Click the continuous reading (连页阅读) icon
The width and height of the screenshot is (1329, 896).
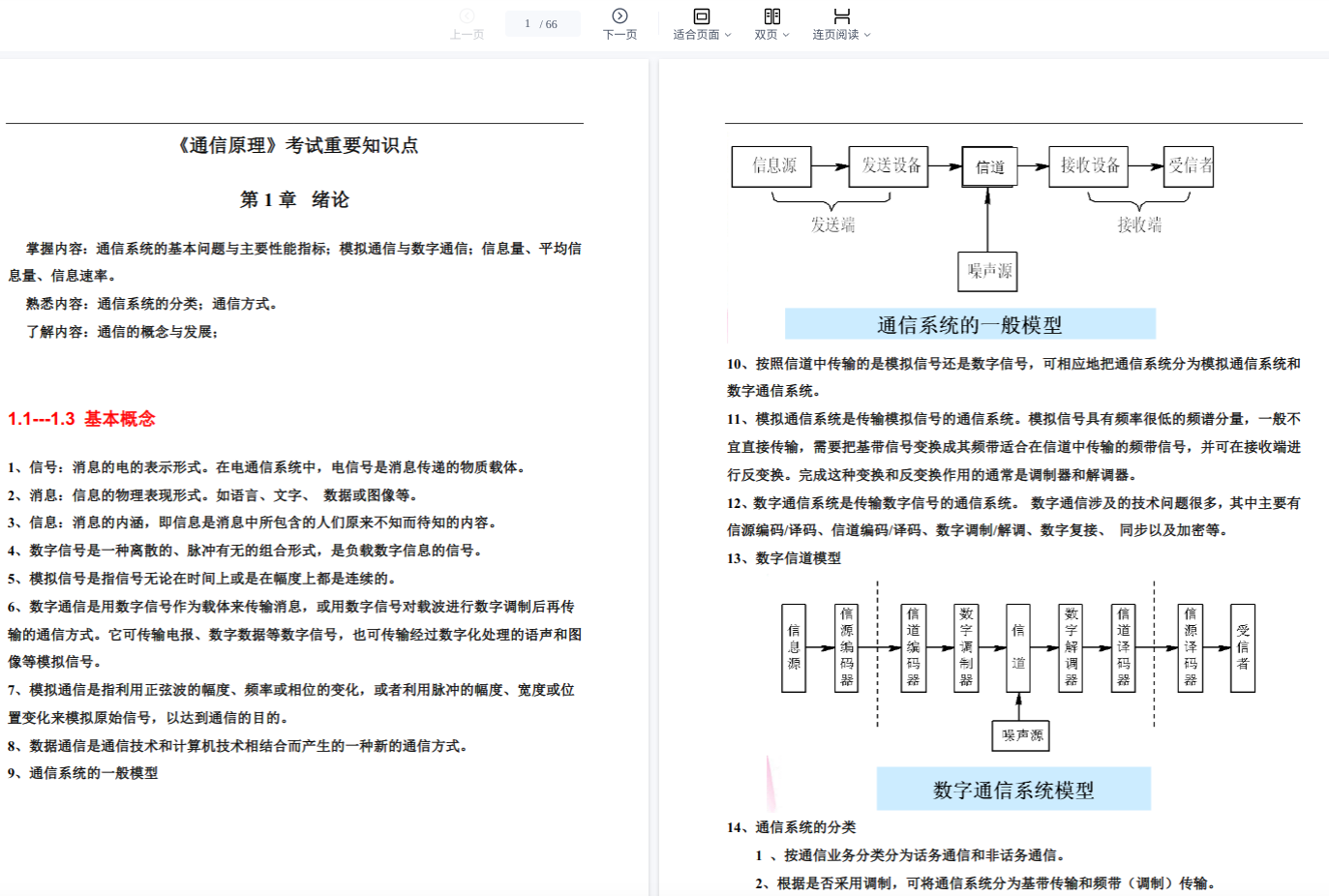click(841, 16)
